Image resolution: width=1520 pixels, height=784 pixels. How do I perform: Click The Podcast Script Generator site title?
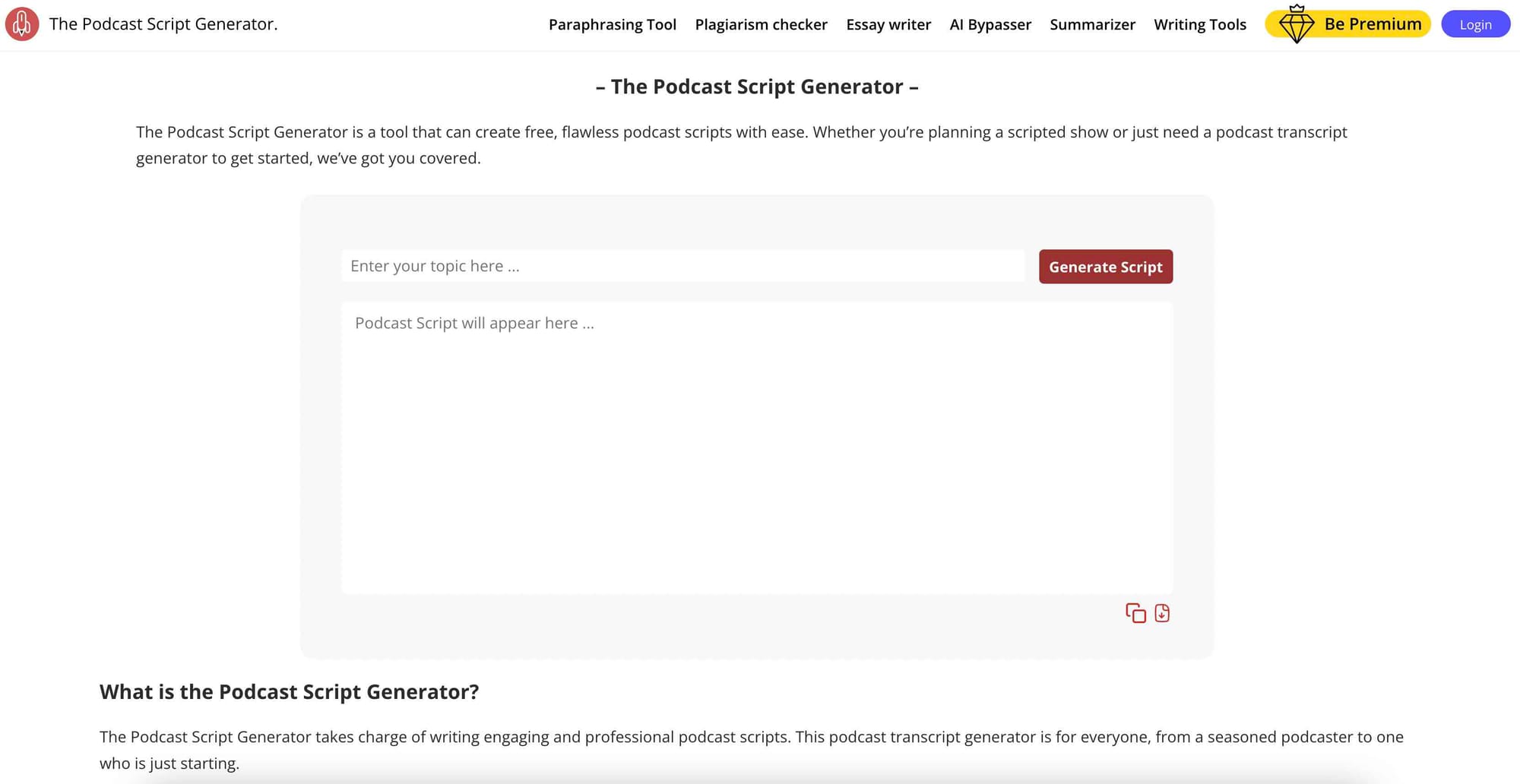(x=164, y=24)
